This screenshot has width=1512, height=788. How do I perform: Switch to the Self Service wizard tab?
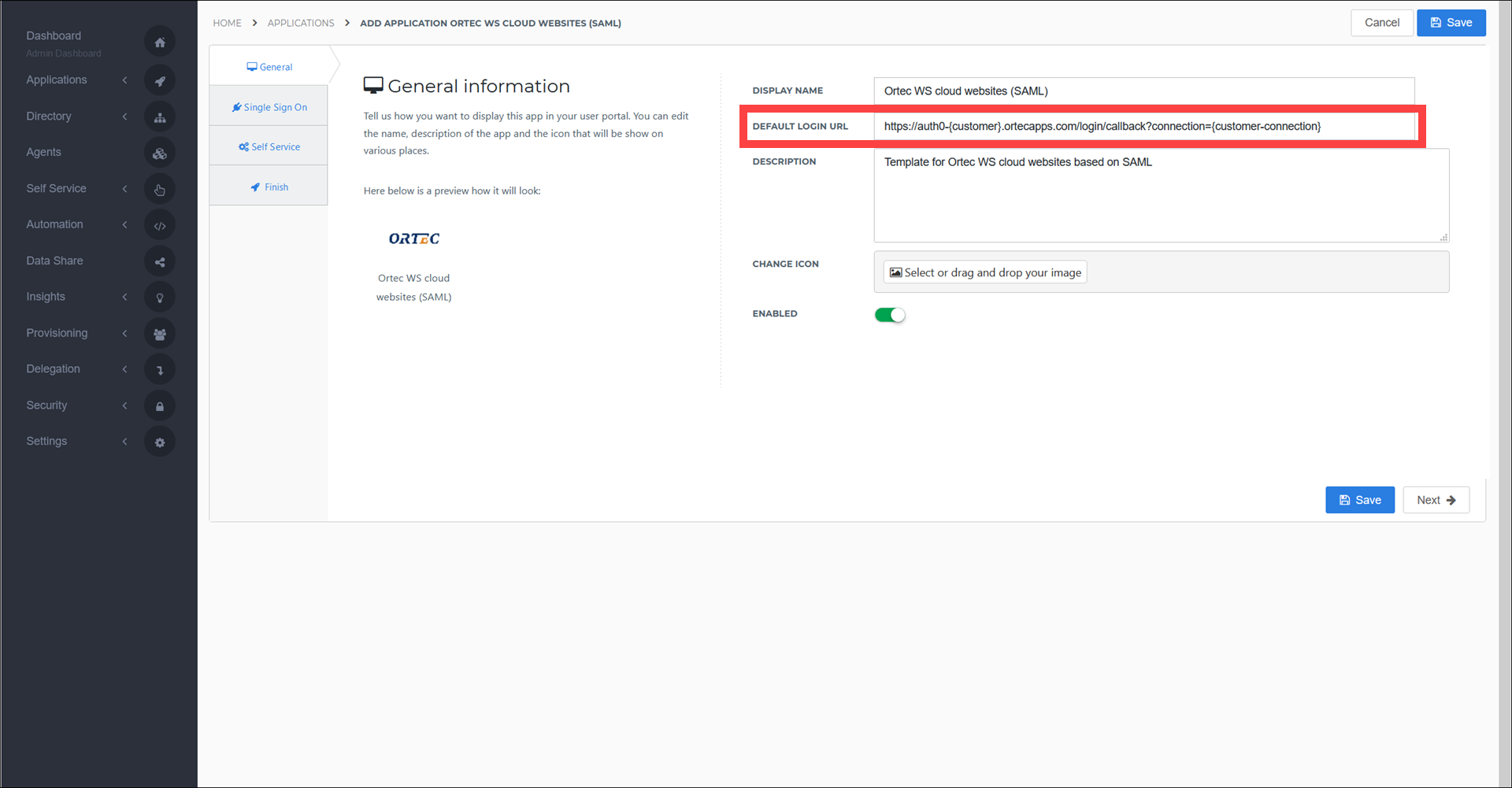[269, 146]
